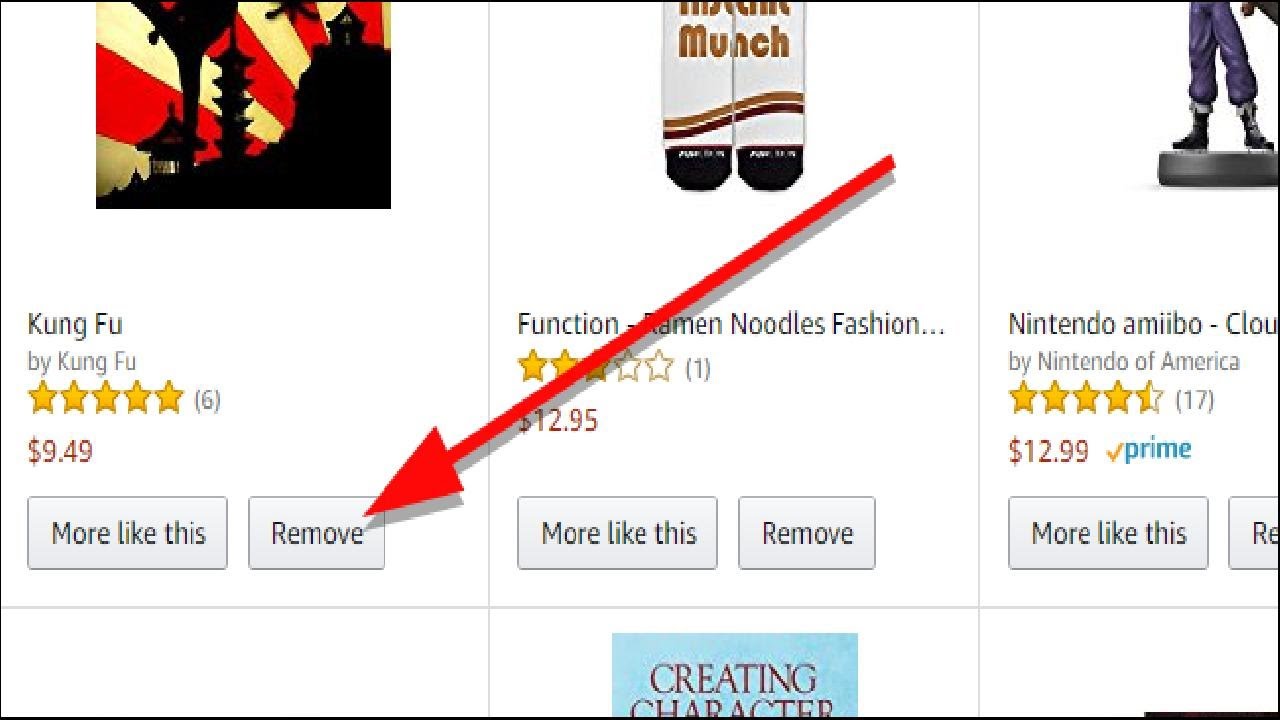This screenshot has height=720, width=1280.
Task: Open the Nintendo amiibo product title link
Action: pyautogui.click(x=1144, y=324)
